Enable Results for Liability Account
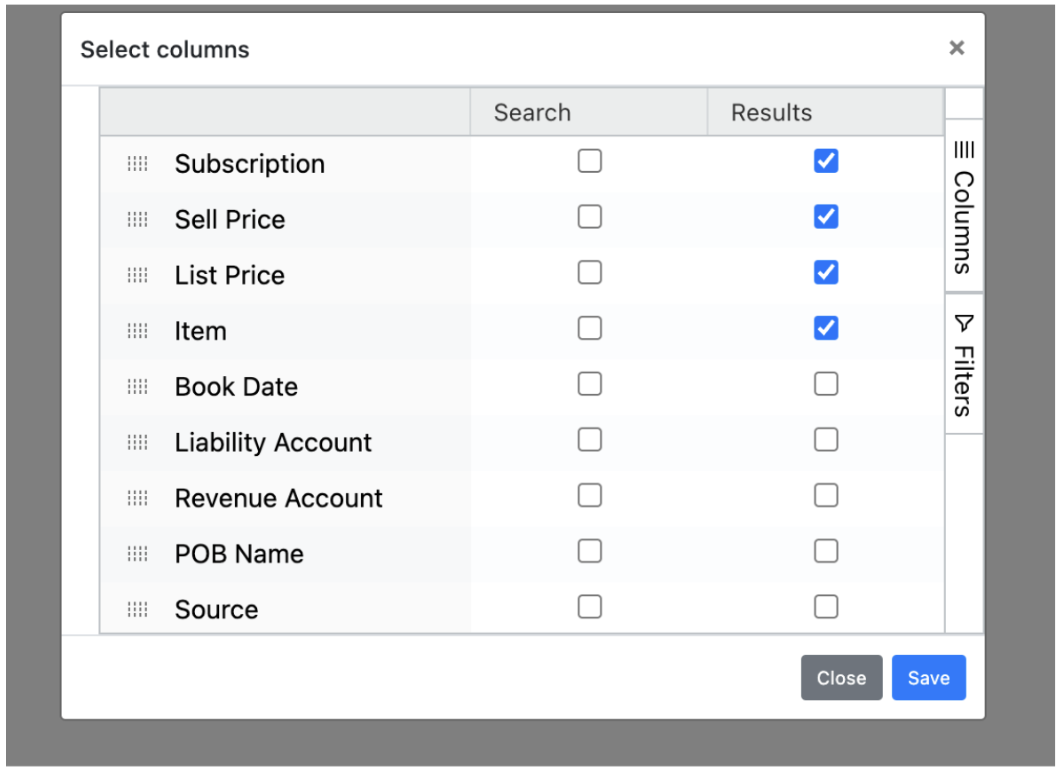The image size is (1060, 772). (x=826, y=440)
